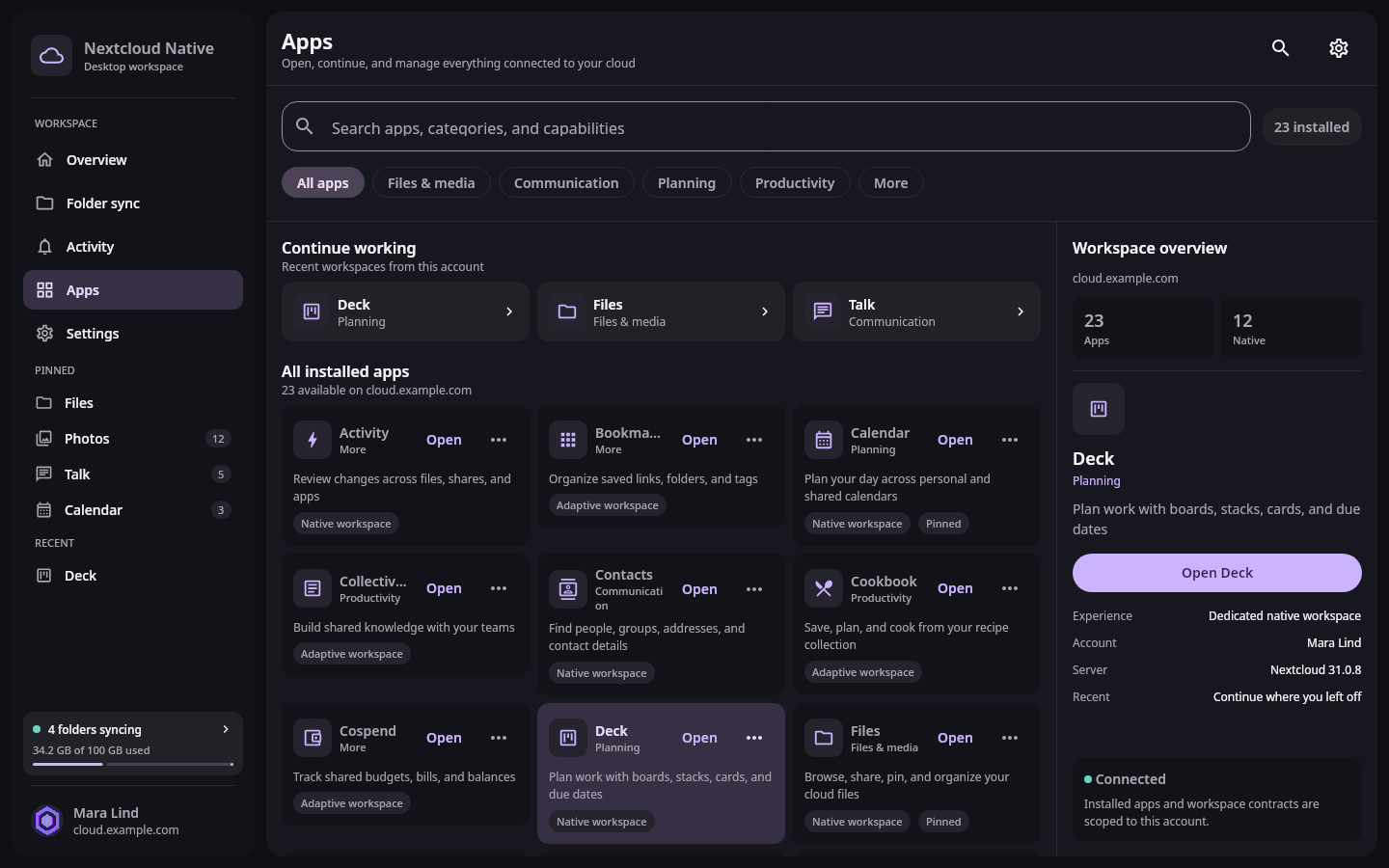Image resolution: width=1389 pixels, height=868 pixels.
Task: Click the 23 Apps stat tile
Action: pyautogui.click(x=1143, y=328)
